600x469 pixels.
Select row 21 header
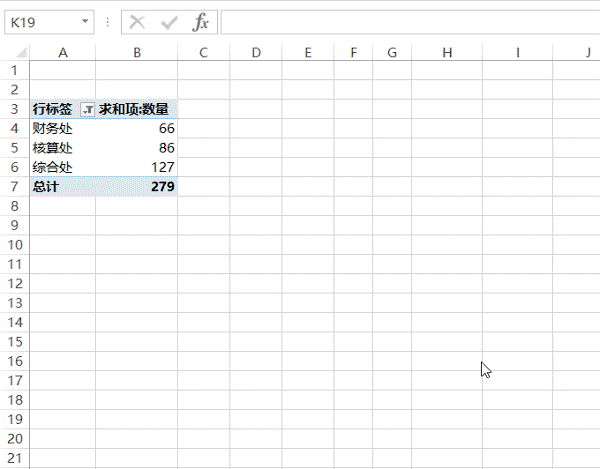click(x=15, y=458)
